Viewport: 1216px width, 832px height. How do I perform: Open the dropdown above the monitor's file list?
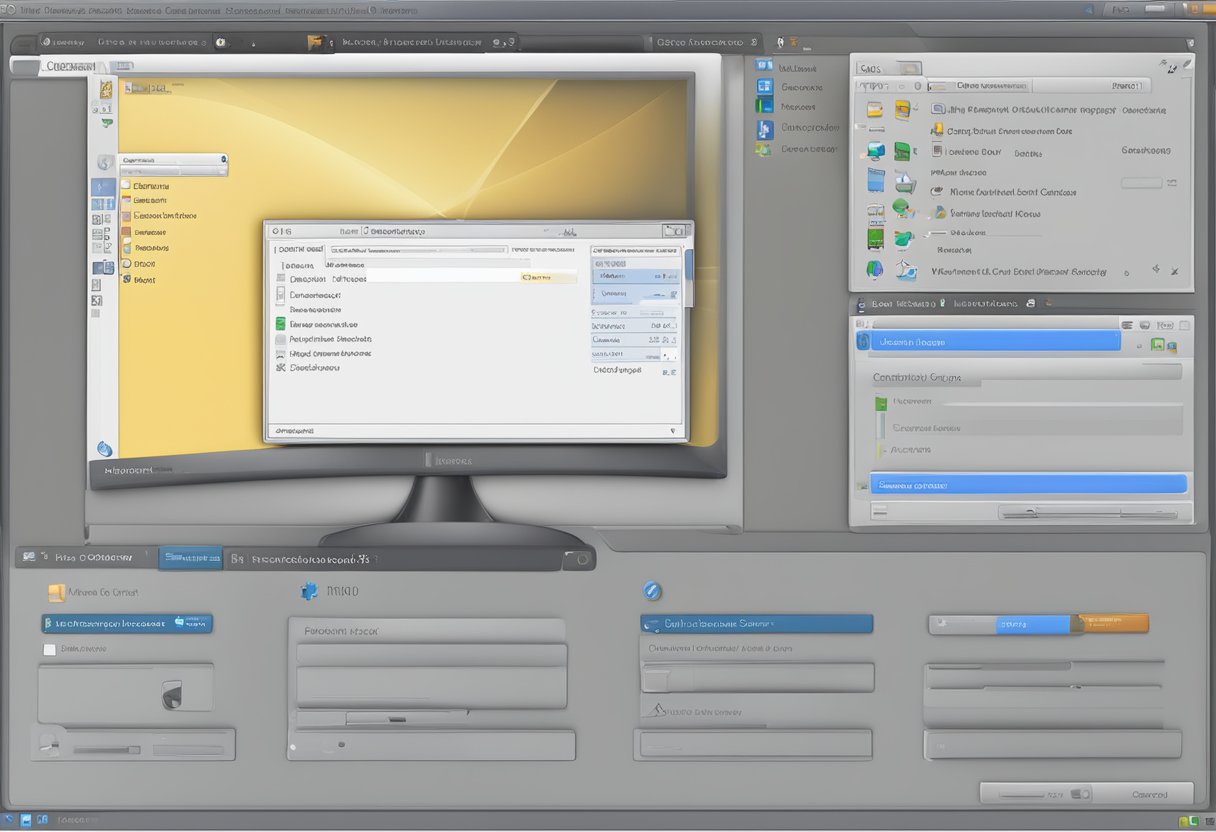(x=174, y=159)
